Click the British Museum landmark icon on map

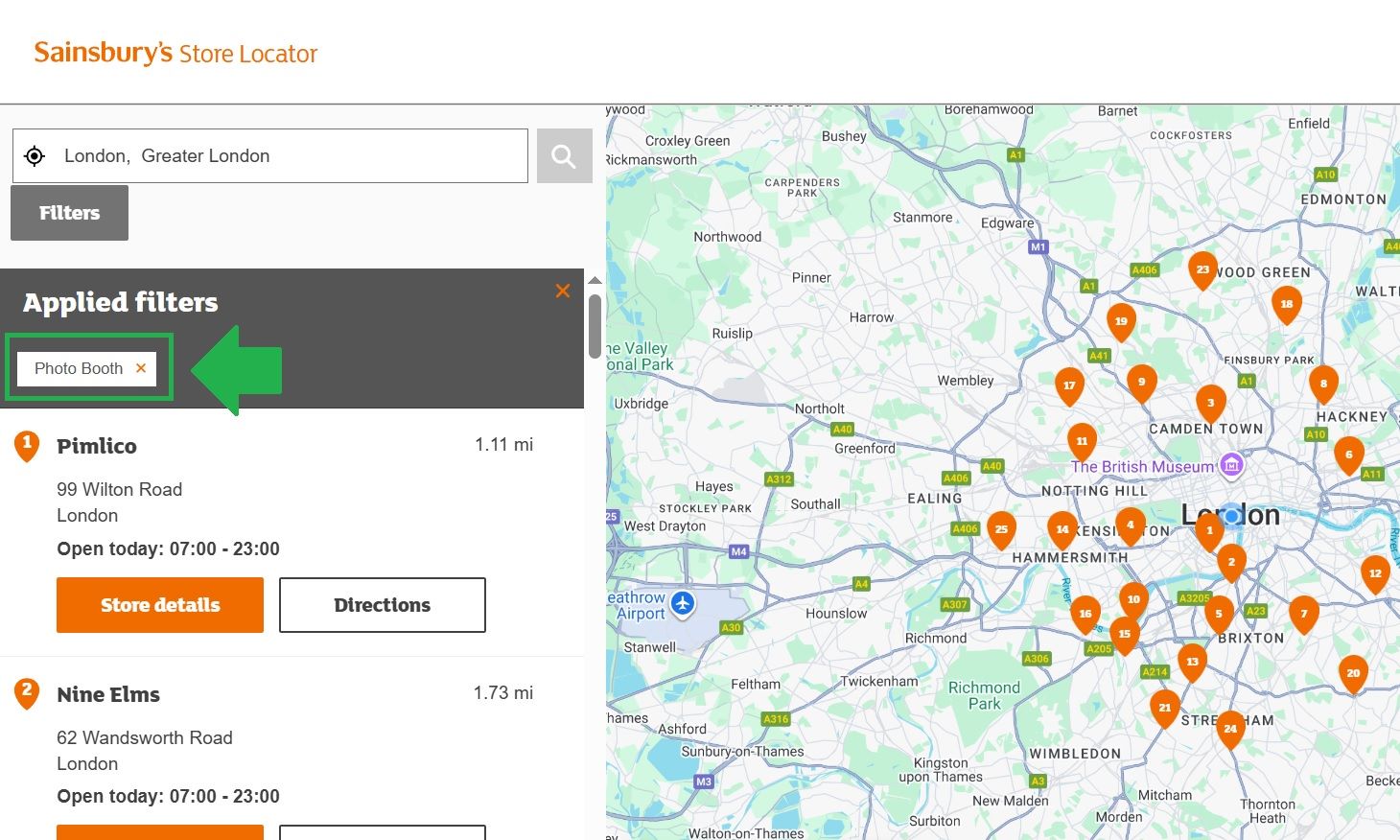[x=1231, y=465]
